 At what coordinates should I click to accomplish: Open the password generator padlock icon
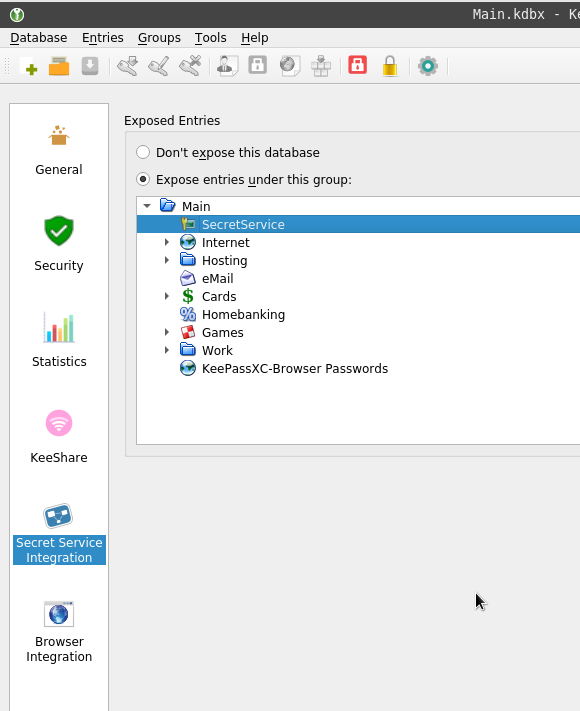click(390, 66)
